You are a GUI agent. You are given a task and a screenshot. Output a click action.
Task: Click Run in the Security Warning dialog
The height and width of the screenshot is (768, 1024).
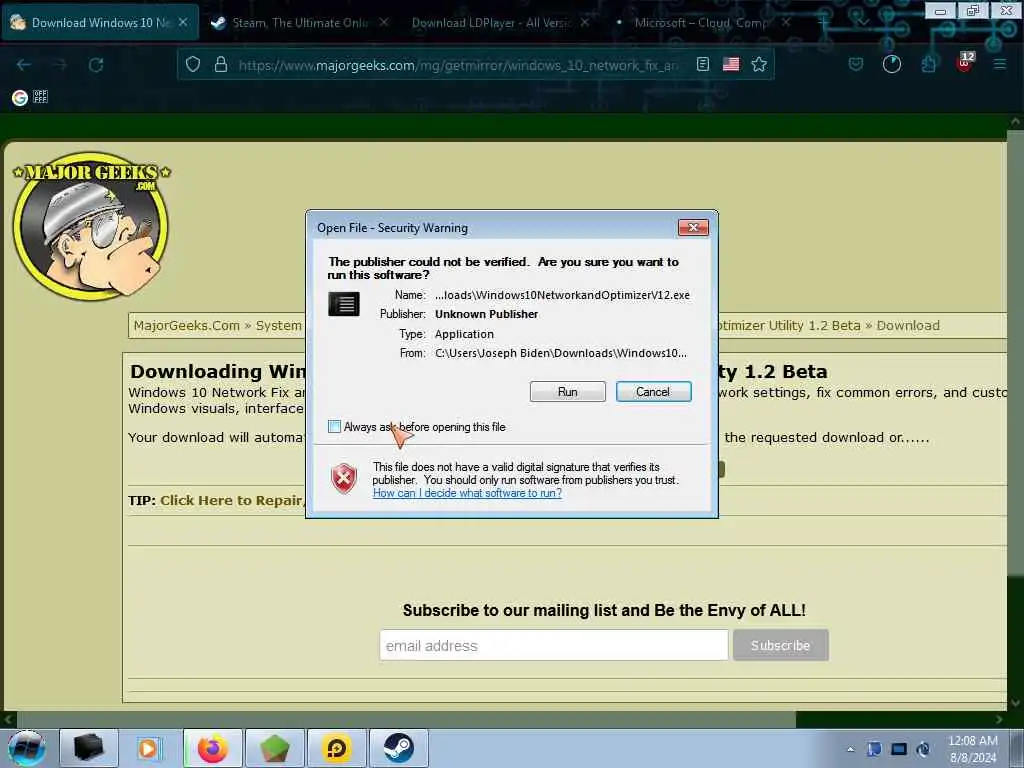567,392
